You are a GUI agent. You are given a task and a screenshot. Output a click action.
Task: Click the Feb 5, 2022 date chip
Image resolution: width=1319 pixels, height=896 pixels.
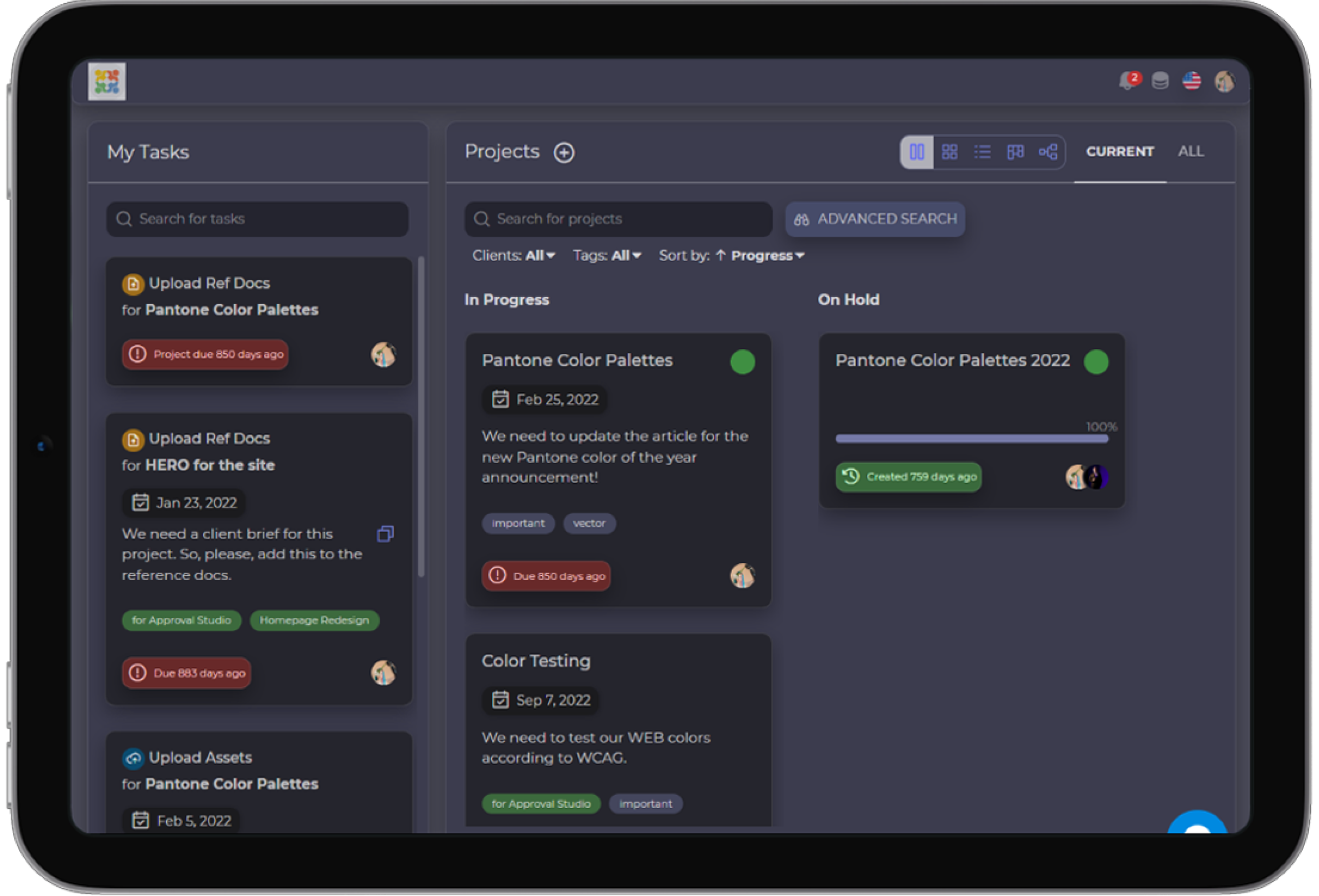click(181, 821)
